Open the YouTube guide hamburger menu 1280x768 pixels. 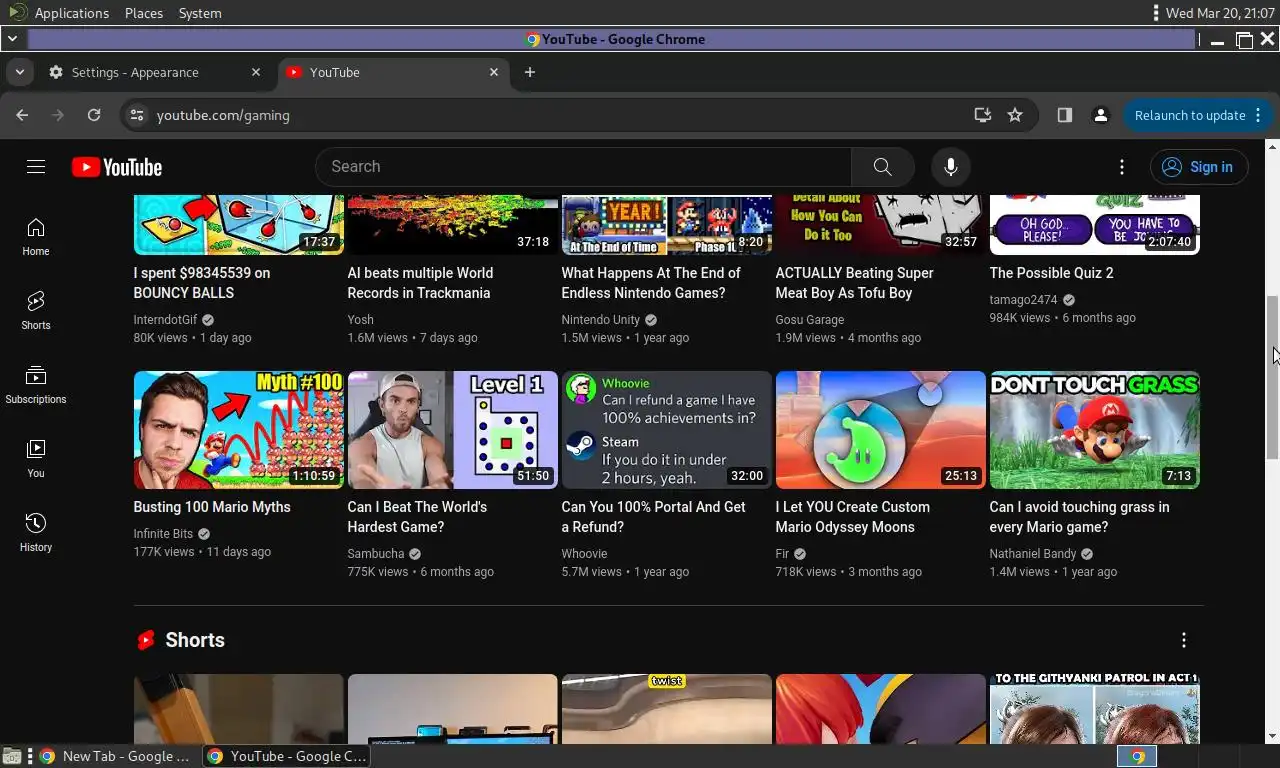click(36, 167)
